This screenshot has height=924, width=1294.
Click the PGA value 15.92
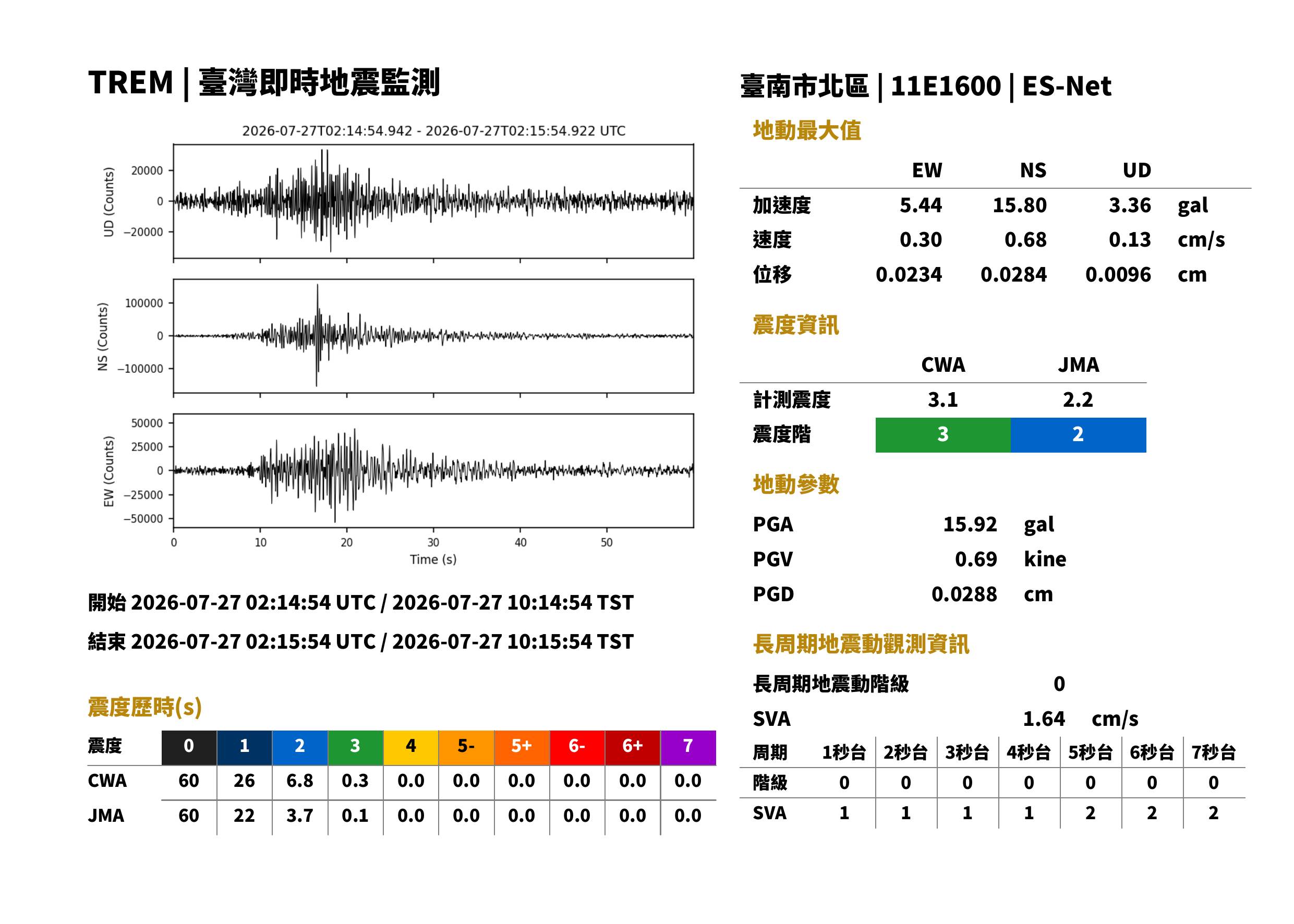tap(970, 524)
